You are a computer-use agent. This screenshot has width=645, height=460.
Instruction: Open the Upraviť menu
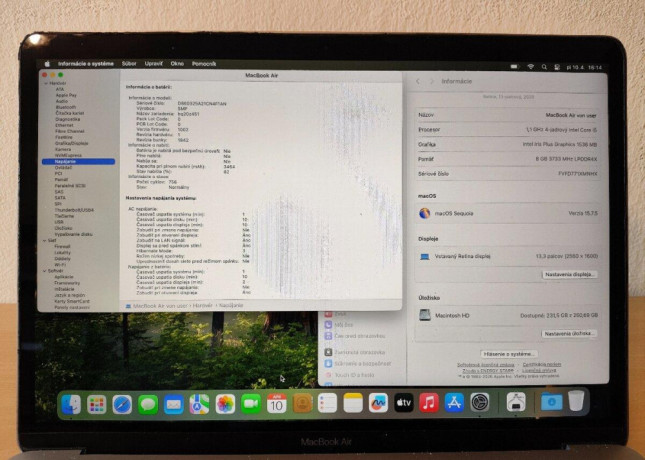point(153,64)
